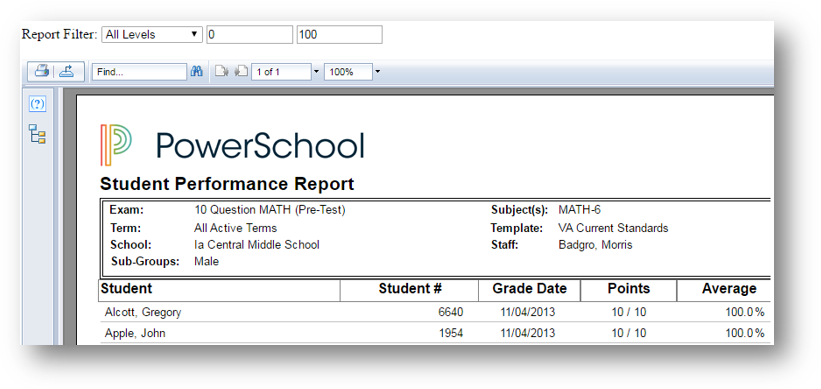Export the report with the export icon

66,72
